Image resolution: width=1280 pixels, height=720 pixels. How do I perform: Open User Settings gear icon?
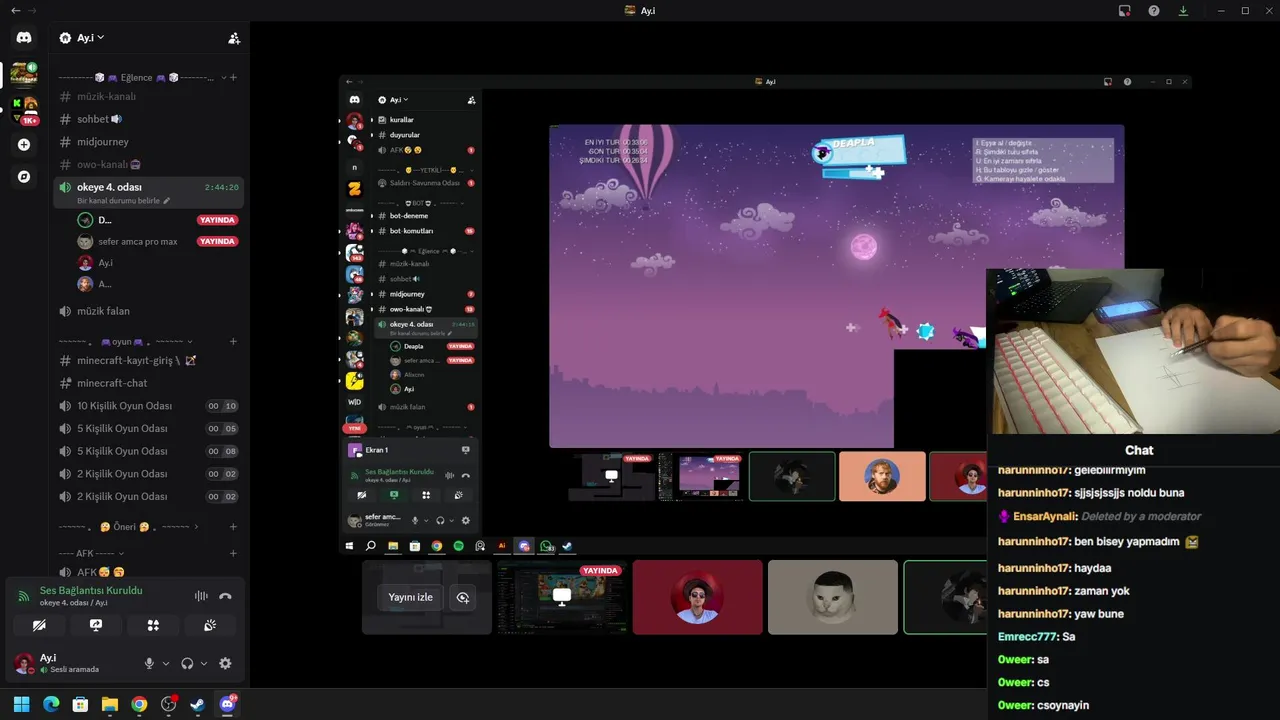[x=225, y=663]
